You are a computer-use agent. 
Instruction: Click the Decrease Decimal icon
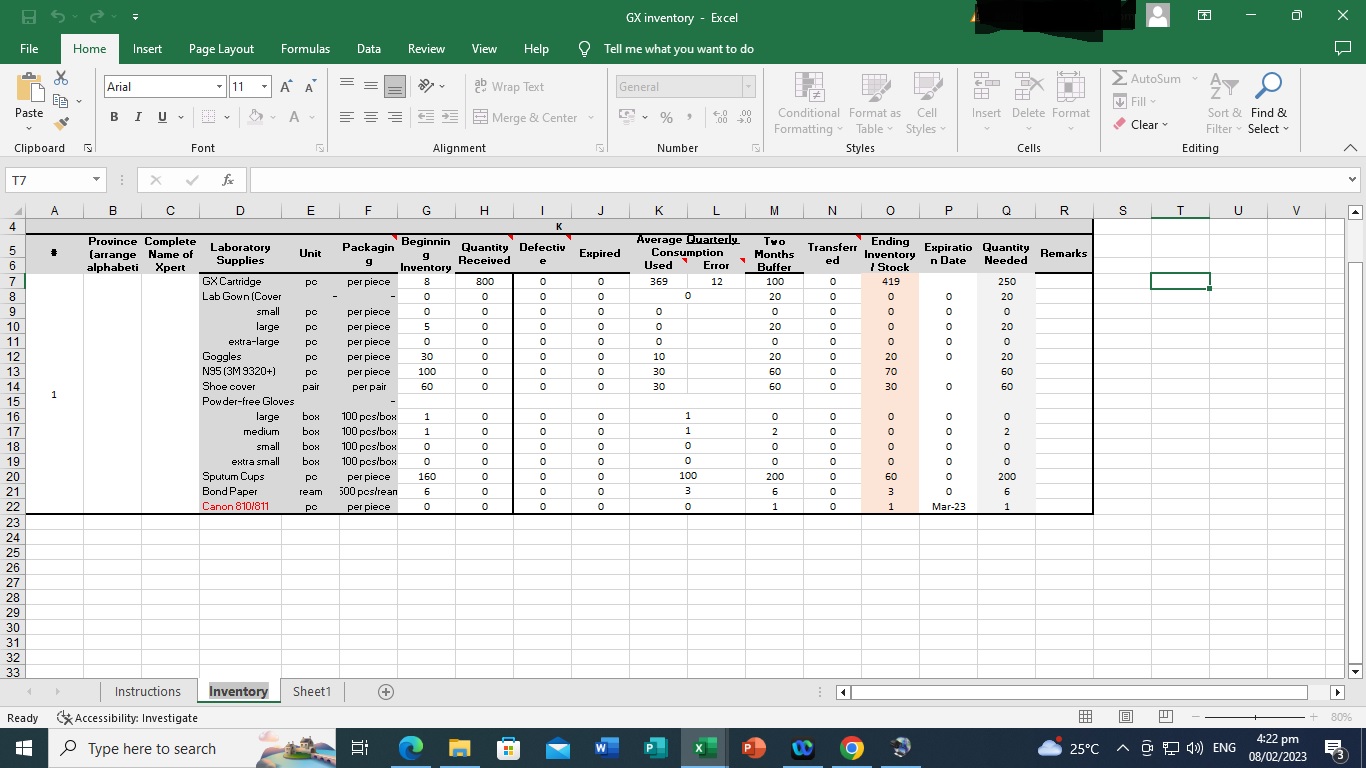[744, 117]
